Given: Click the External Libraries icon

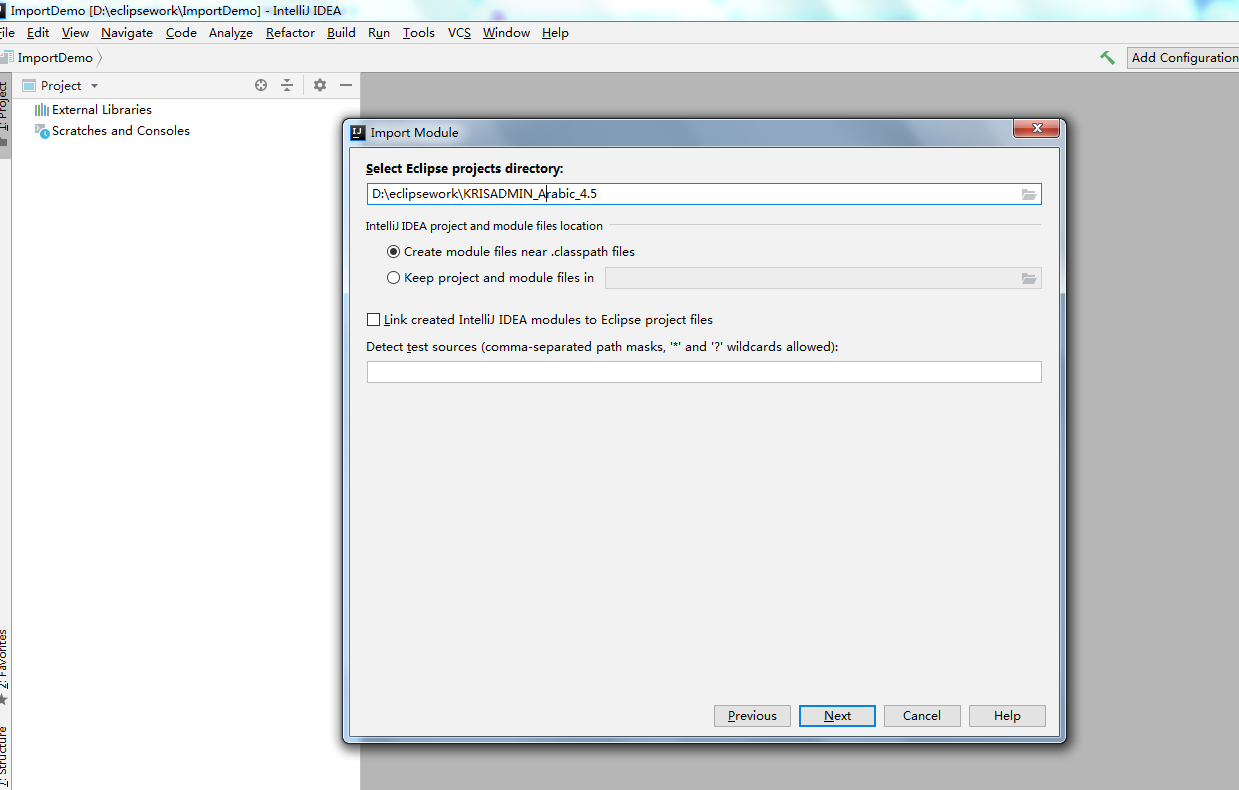Looking at the screenshot, I should pyautogui.click(x=42, y=110).
